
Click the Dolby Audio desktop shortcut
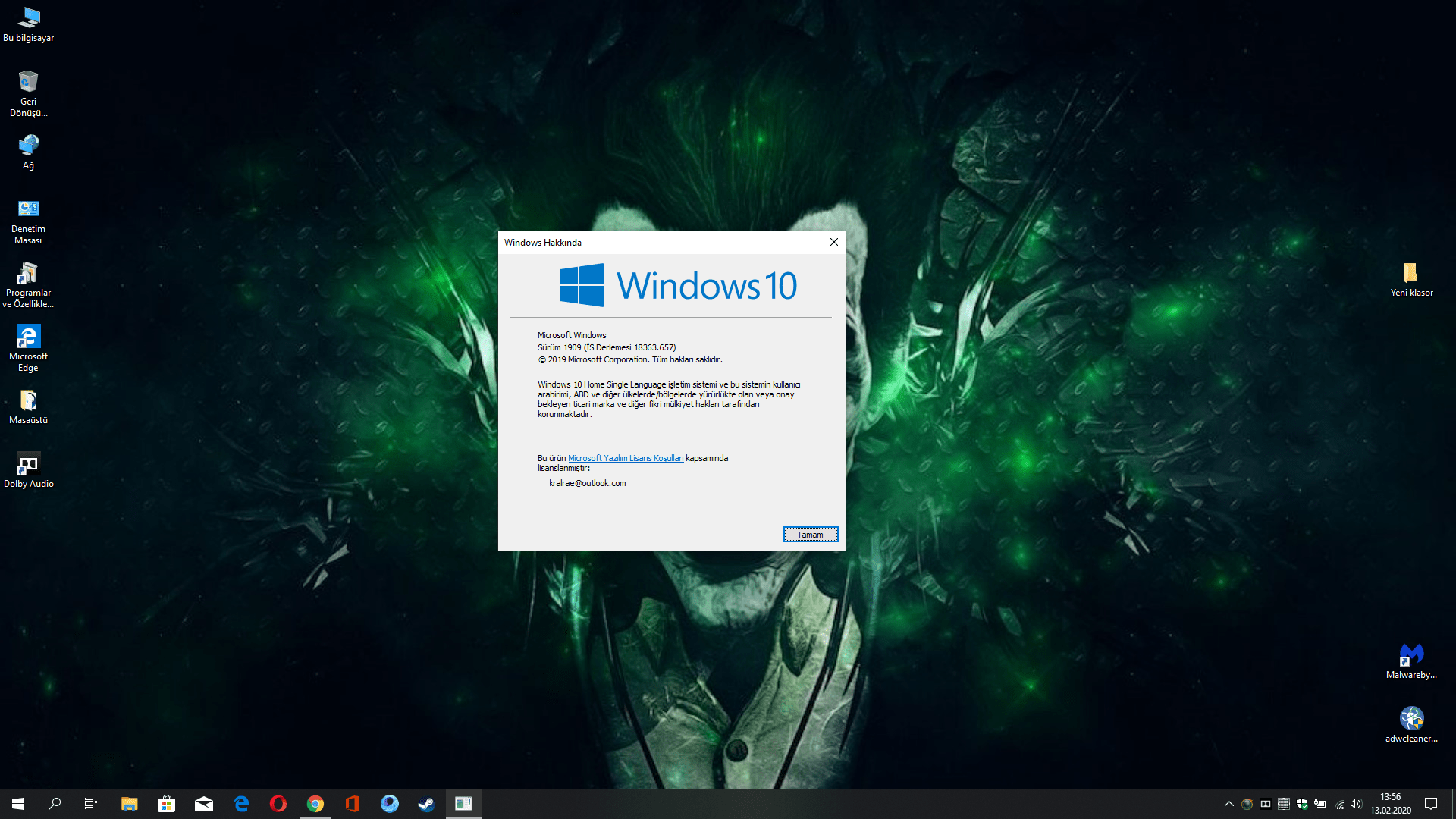[29, 470]
